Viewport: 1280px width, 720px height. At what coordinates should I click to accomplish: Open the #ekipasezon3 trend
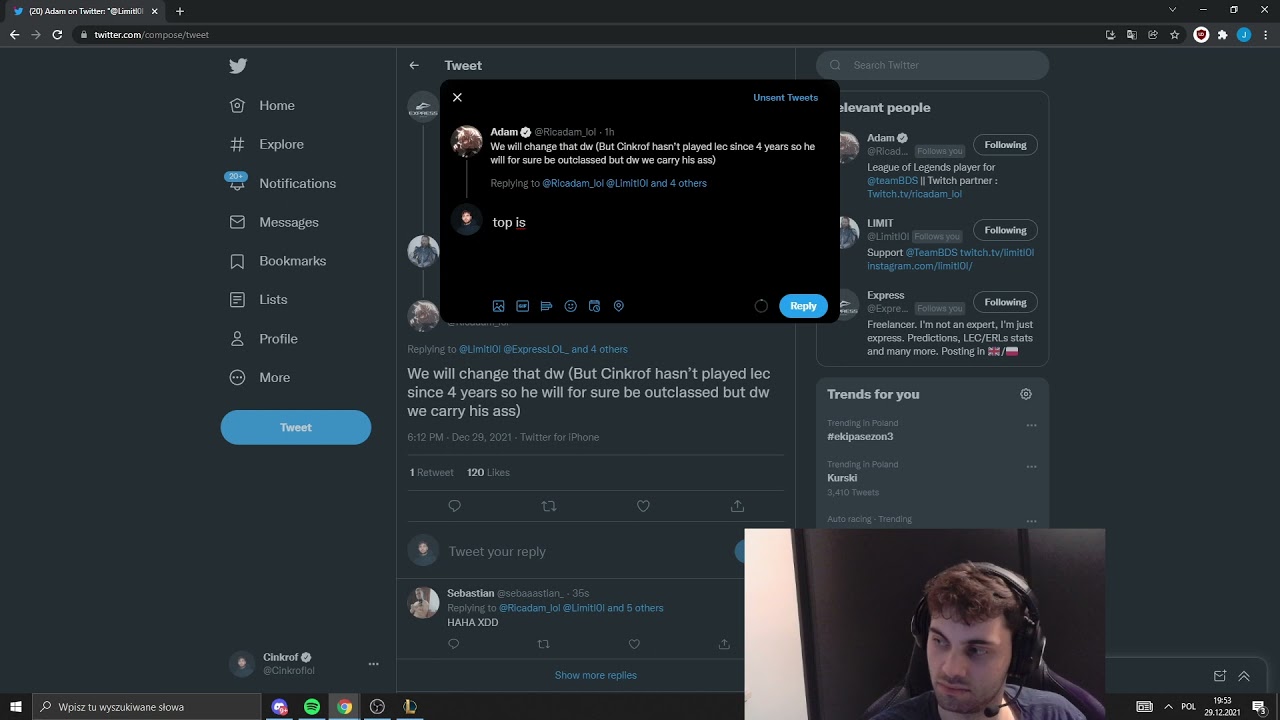coord(860,437)
